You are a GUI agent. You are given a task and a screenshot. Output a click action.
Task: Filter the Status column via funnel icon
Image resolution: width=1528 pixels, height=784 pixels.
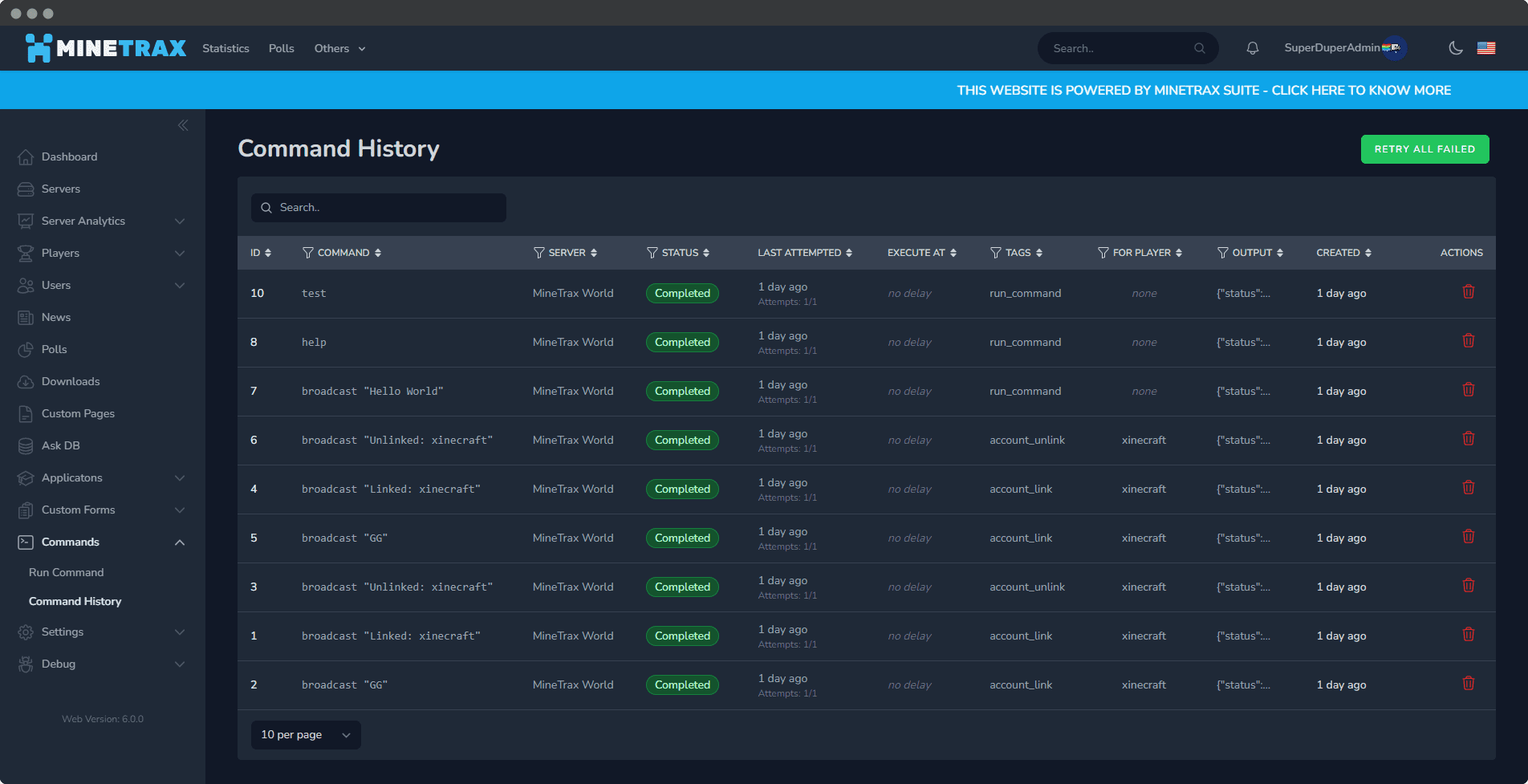click(652, 253)
